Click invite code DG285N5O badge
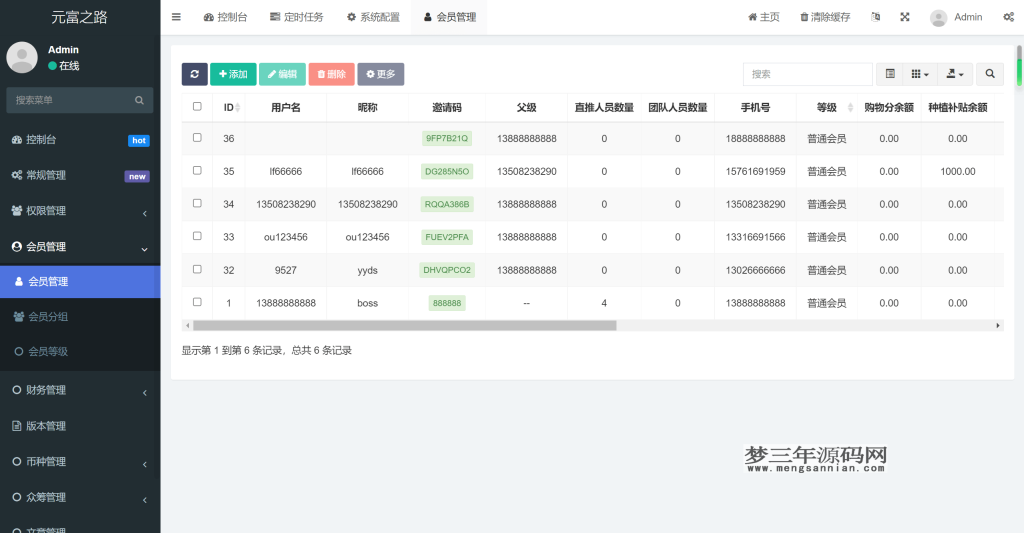 447,171
